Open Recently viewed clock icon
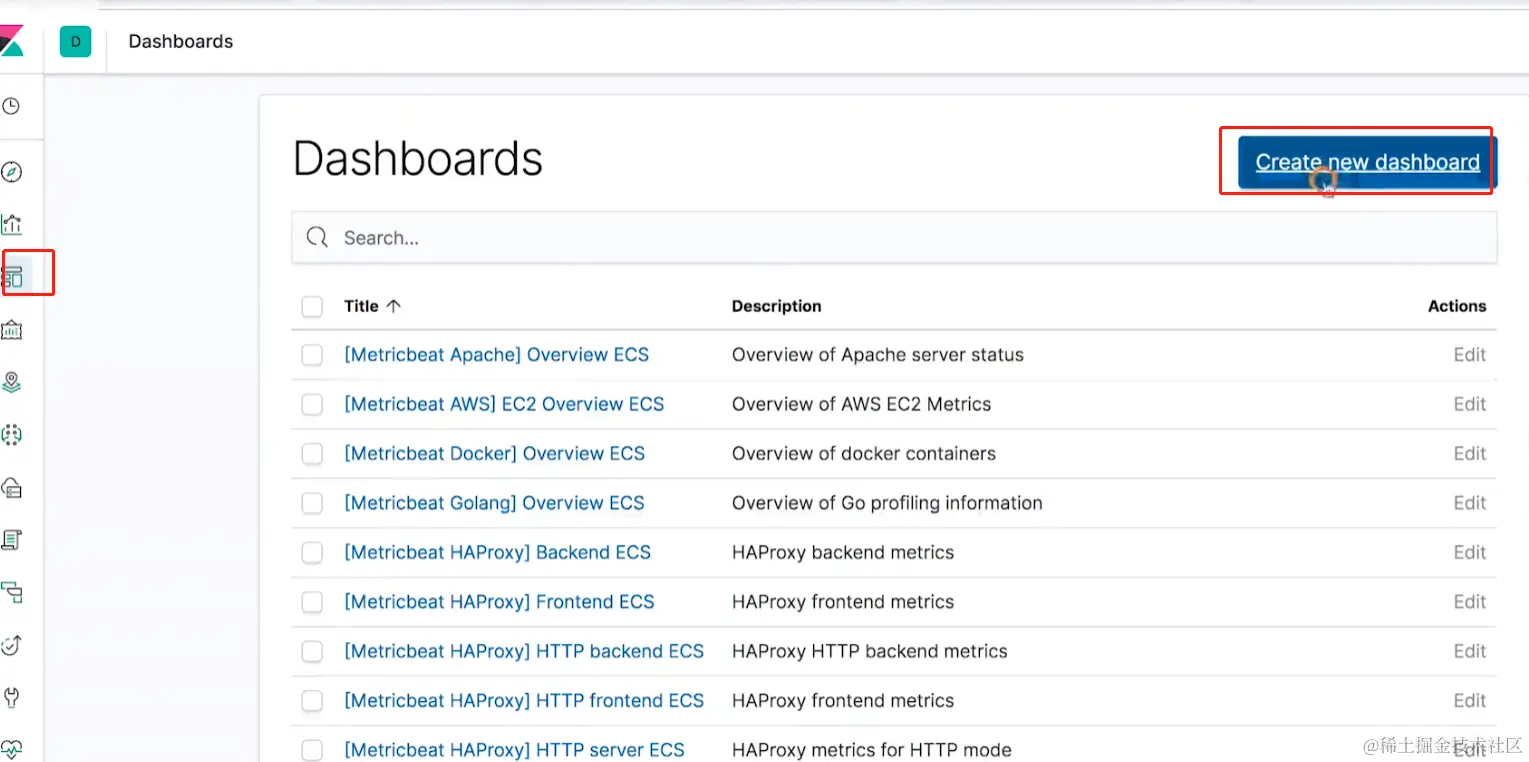The height and width of the screenshot is (762, 1529). pos(11,106)
